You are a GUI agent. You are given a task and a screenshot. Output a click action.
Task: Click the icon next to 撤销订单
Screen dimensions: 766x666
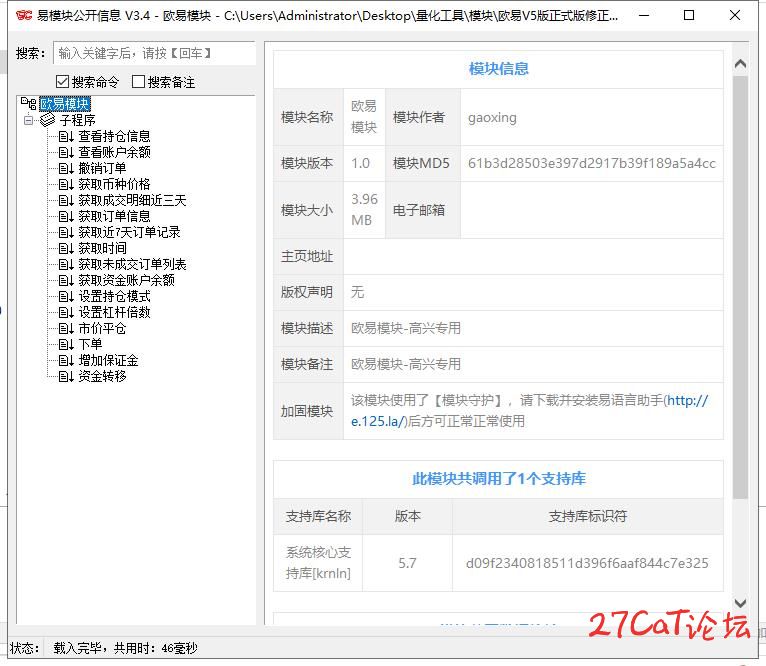tap(66, 169)
